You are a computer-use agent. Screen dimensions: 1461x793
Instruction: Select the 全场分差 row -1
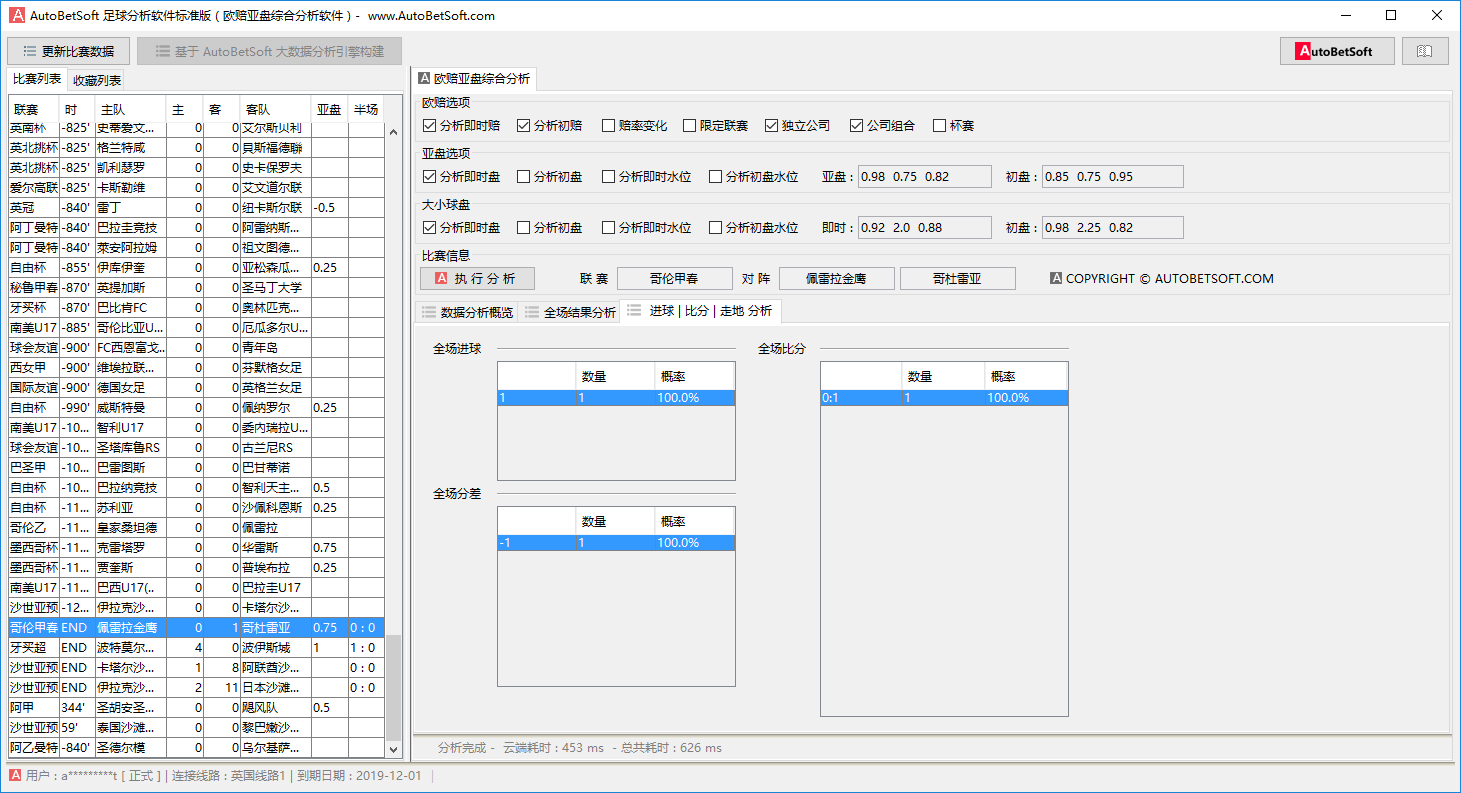[x=616, y=542]
